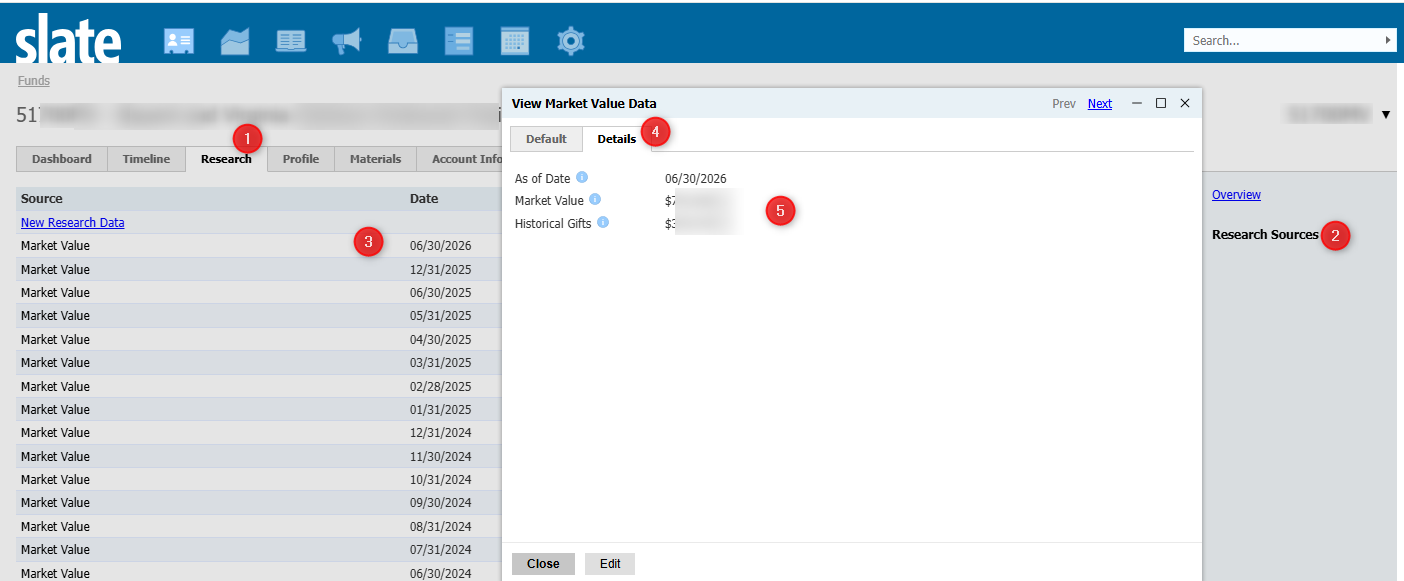Open the gear icon in top navigation
Viewport: 1404px width, 581px height.
(x=571, y=41)
